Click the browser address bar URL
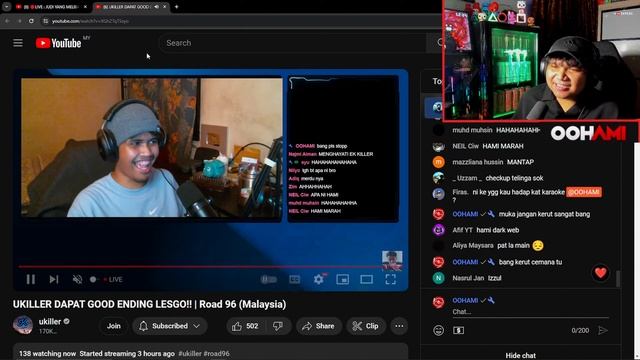Screen dimensions: 640x360 coord(91,21)
